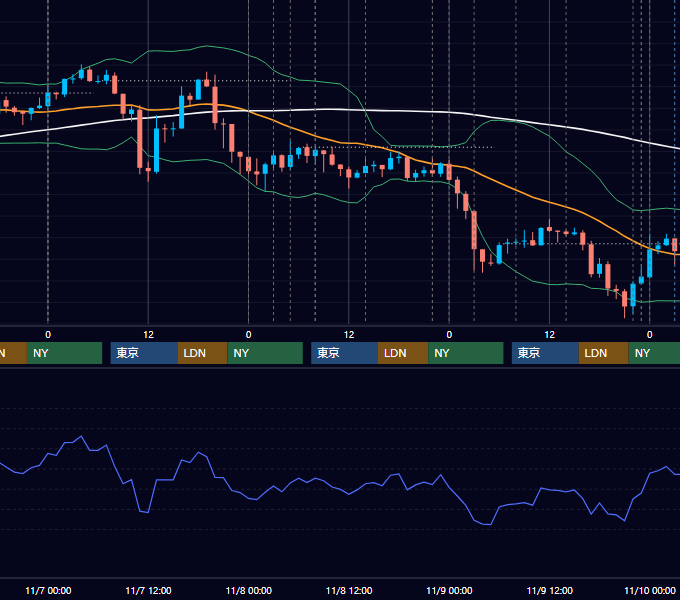
Task: Select the 東京 session bar for 11/8
Action: pos(345,353)
